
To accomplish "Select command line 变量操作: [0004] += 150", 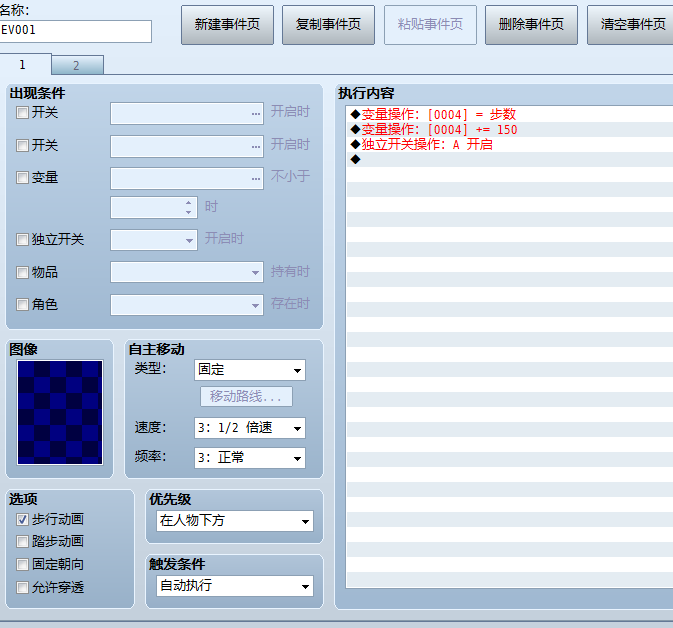I will tap(510, 130).
